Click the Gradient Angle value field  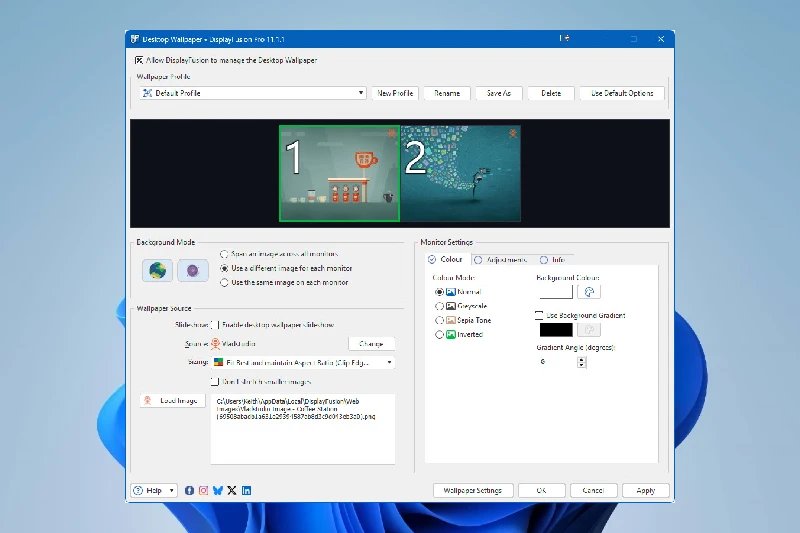coord(557,362)
